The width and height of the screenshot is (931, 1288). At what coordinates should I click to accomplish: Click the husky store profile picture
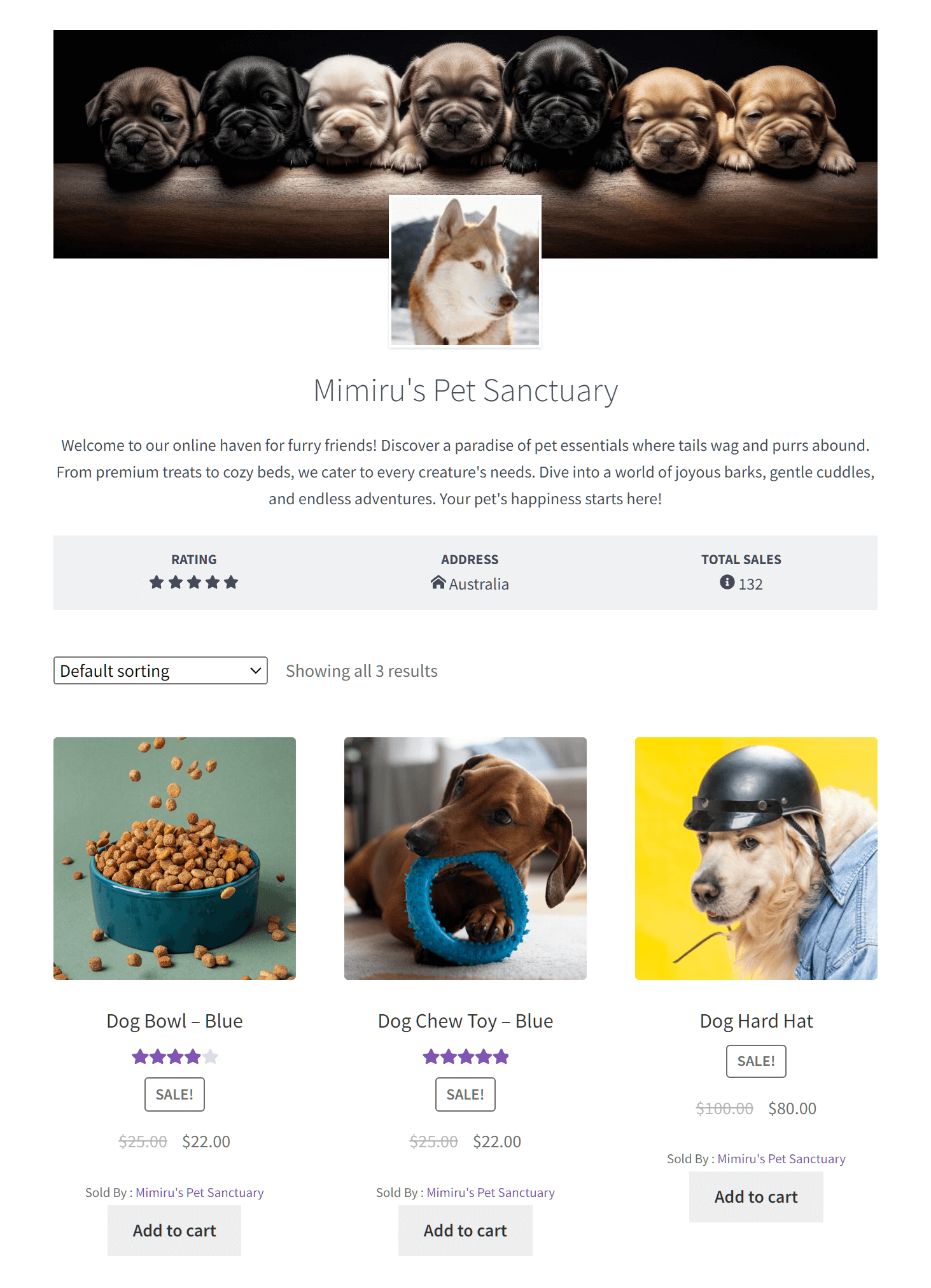(465, 271)
